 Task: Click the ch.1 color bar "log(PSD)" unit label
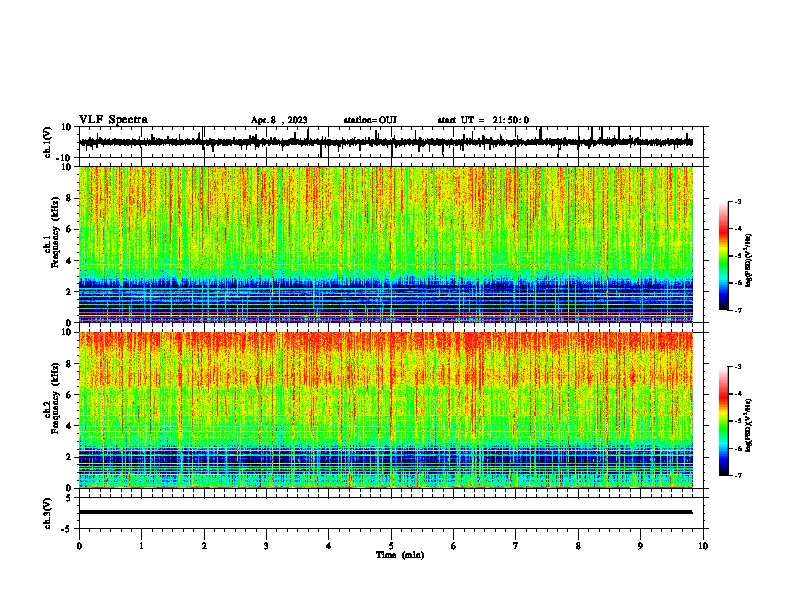click(749, 260)
